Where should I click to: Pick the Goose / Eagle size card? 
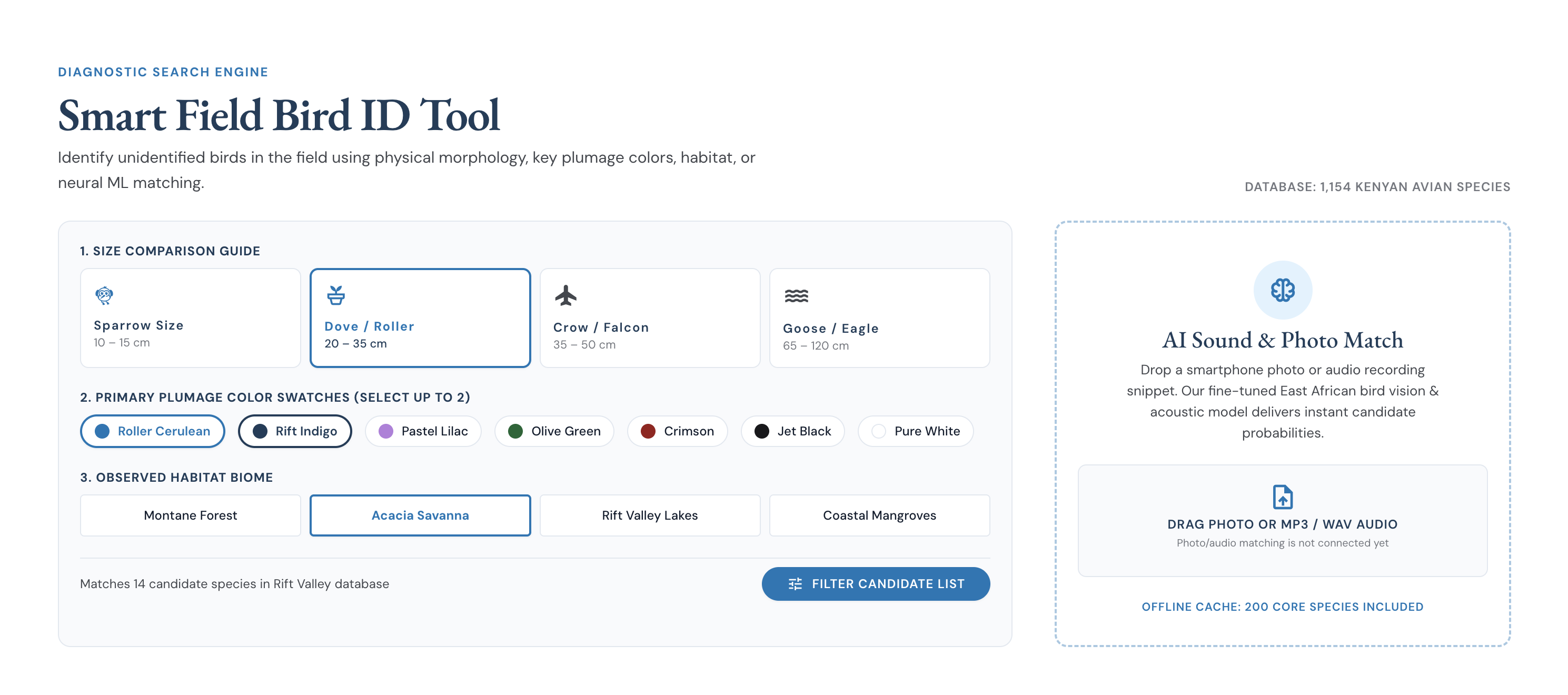click(879, 317)
